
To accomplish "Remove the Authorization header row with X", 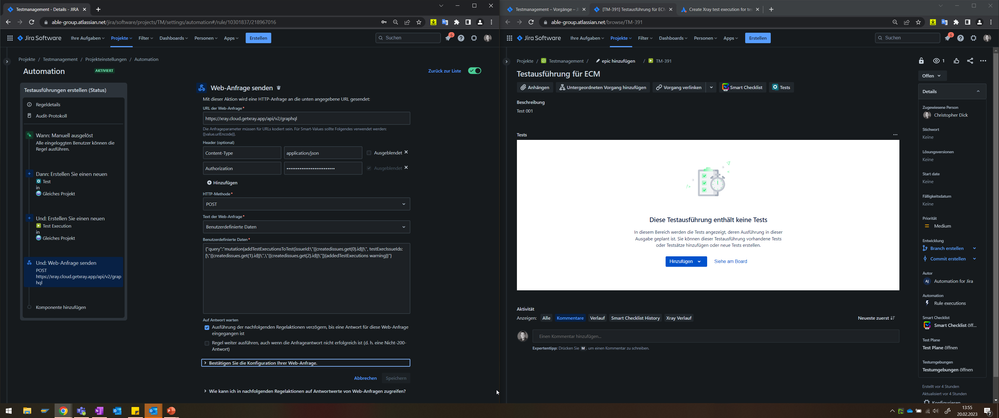I will tap(406, 168).
